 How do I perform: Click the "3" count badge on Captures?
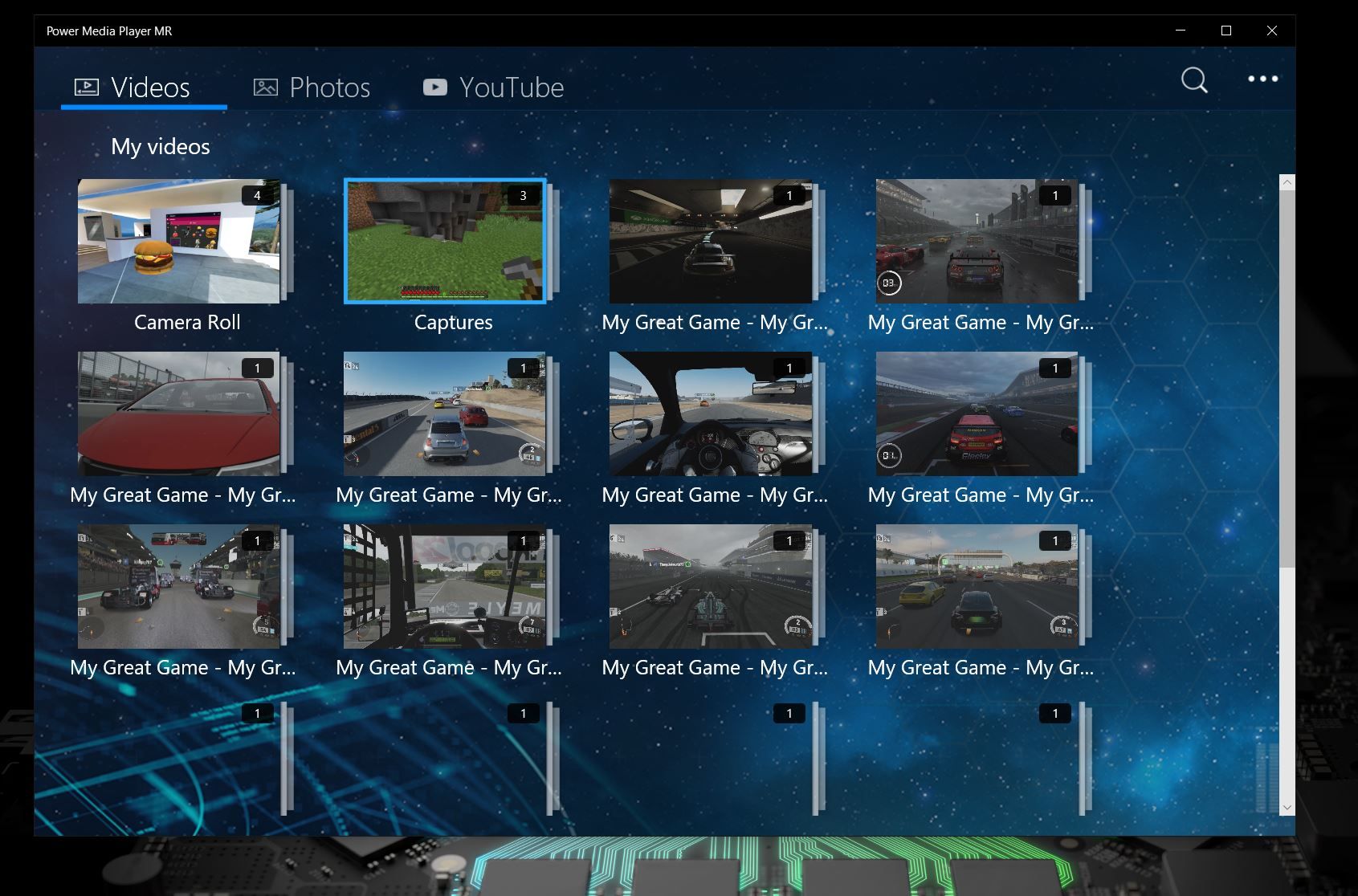click(x=524, y=195)
